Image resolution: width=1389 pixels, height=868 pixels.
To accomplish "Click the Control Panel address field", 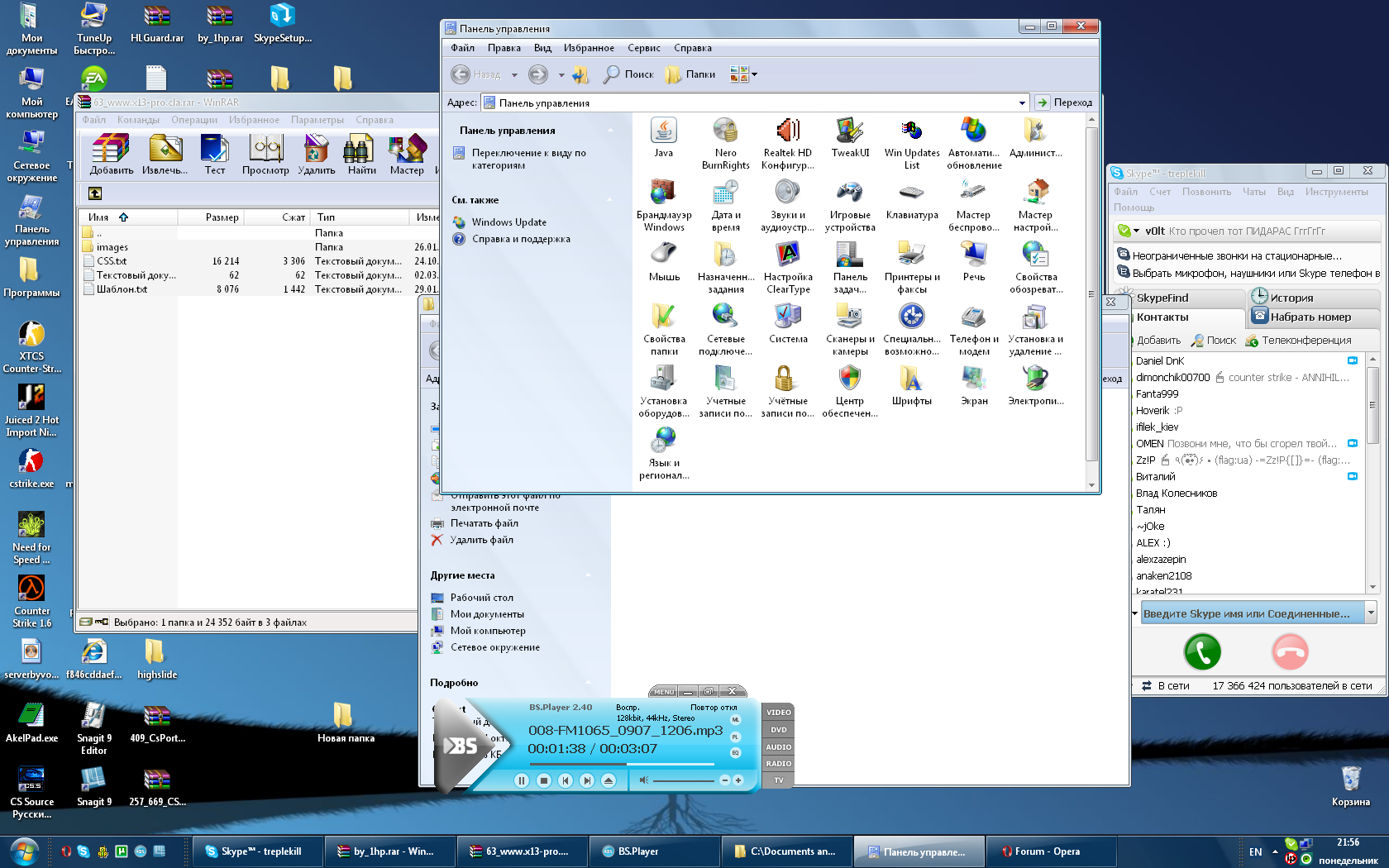I will [x=755, y=103].
